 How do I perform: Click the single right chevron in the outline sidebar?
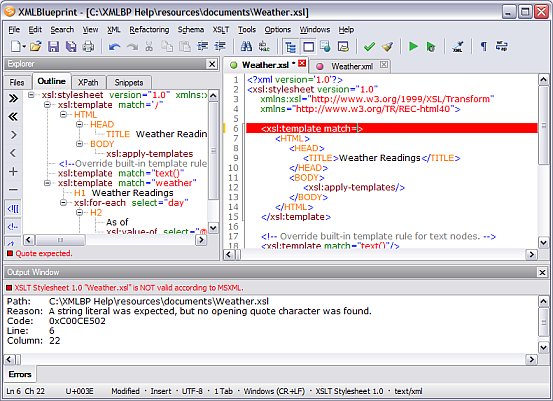point(13,135)
